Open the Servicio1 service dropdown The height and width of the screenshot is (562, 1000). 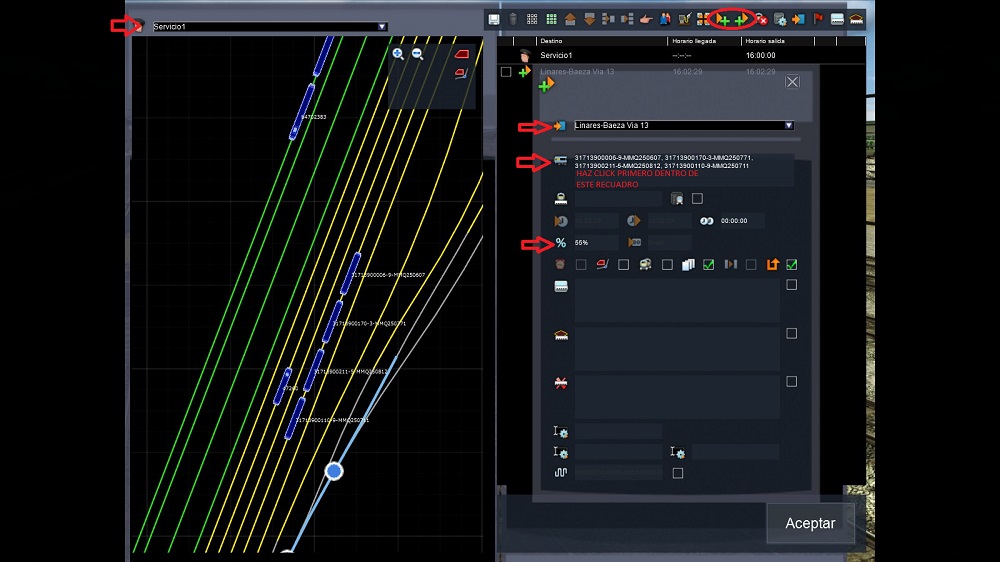(381, 27)
